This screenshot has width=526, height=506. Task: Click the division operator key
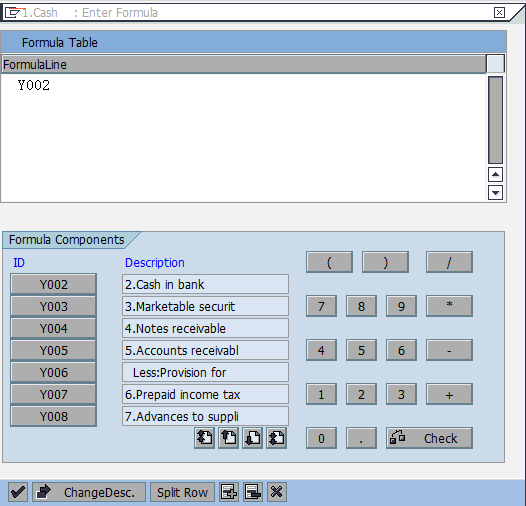pos(449,262)
